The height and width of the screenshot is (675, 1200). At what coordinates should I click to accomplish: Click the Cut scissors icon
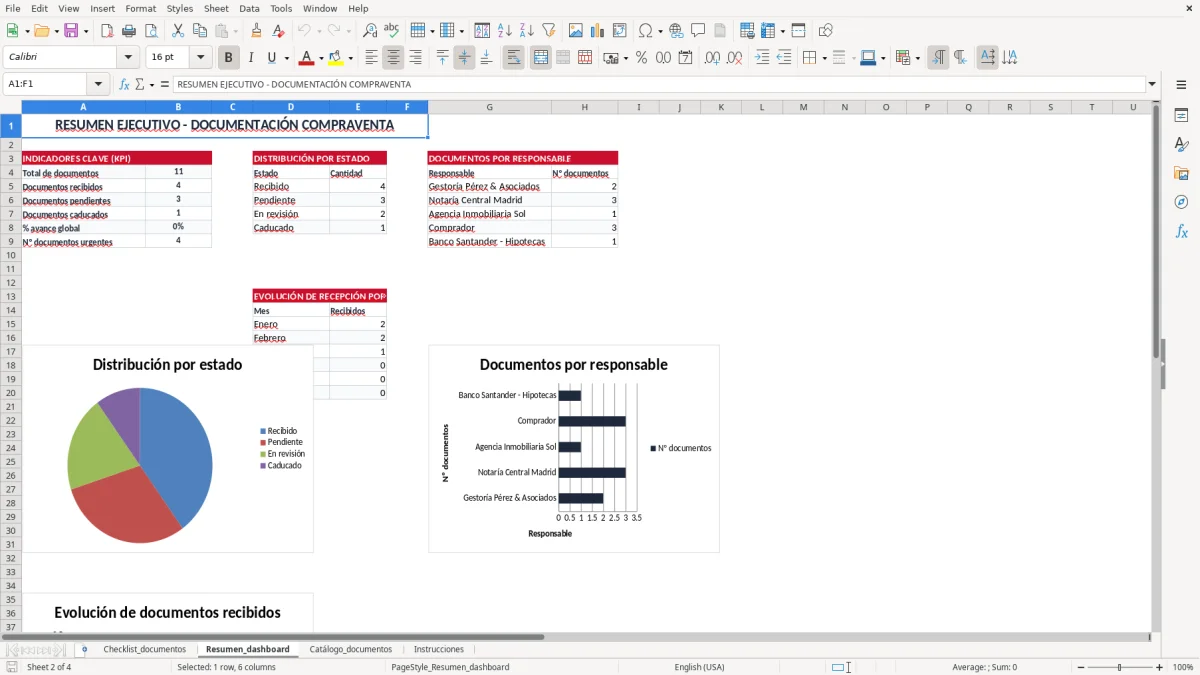[178, 31]
